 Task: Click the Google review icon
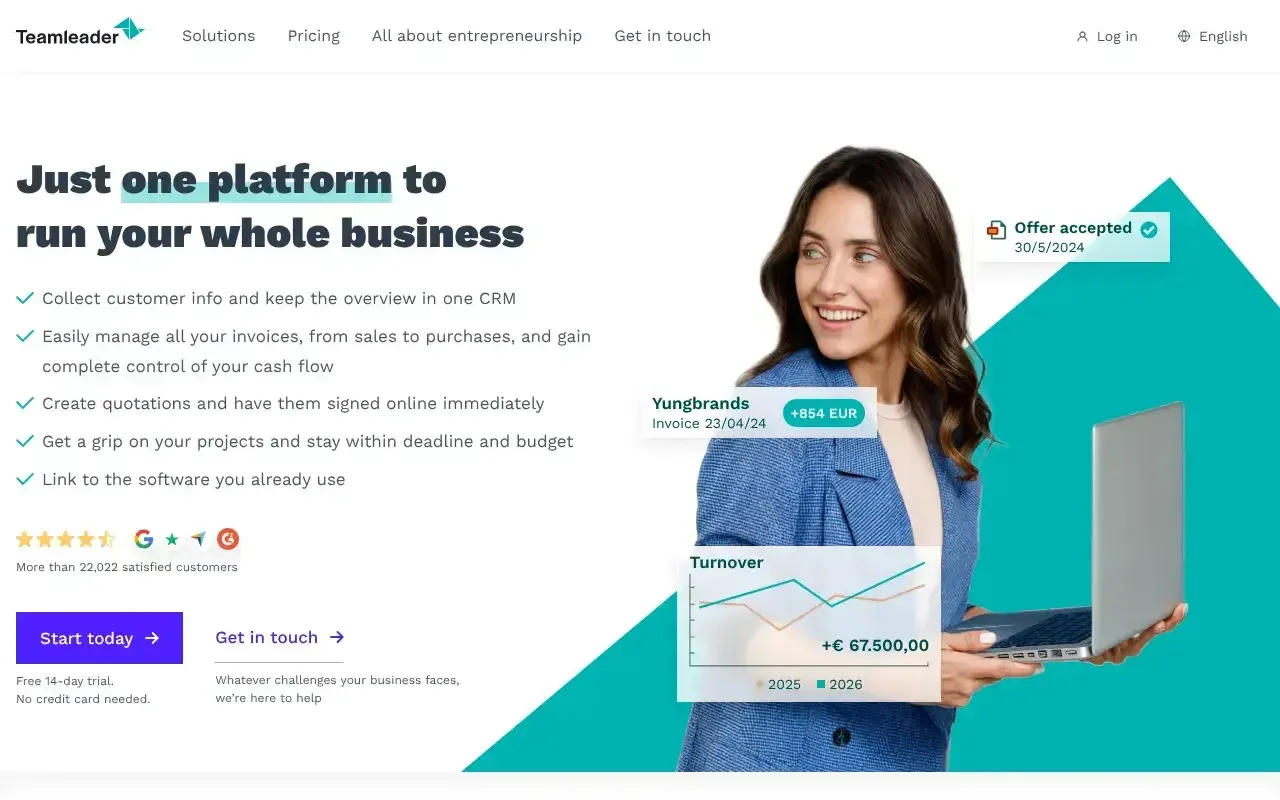pos(144,540)
